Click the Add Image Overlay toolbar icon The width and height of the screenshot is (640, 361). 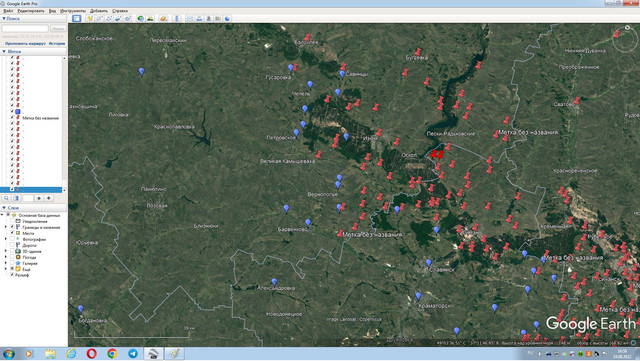[118, 18]
